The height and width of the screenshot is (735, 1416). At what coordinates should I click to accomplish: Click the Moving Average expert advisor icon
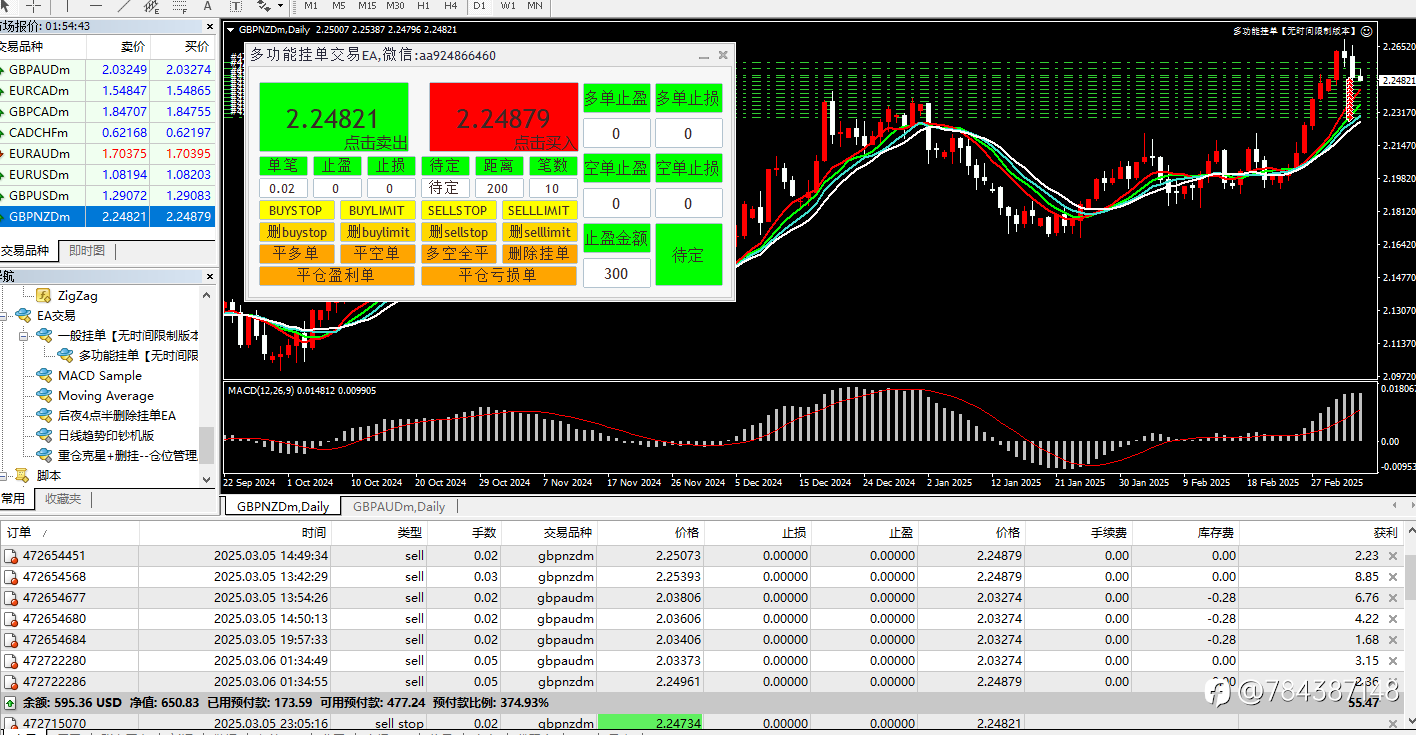click(43, 396)
